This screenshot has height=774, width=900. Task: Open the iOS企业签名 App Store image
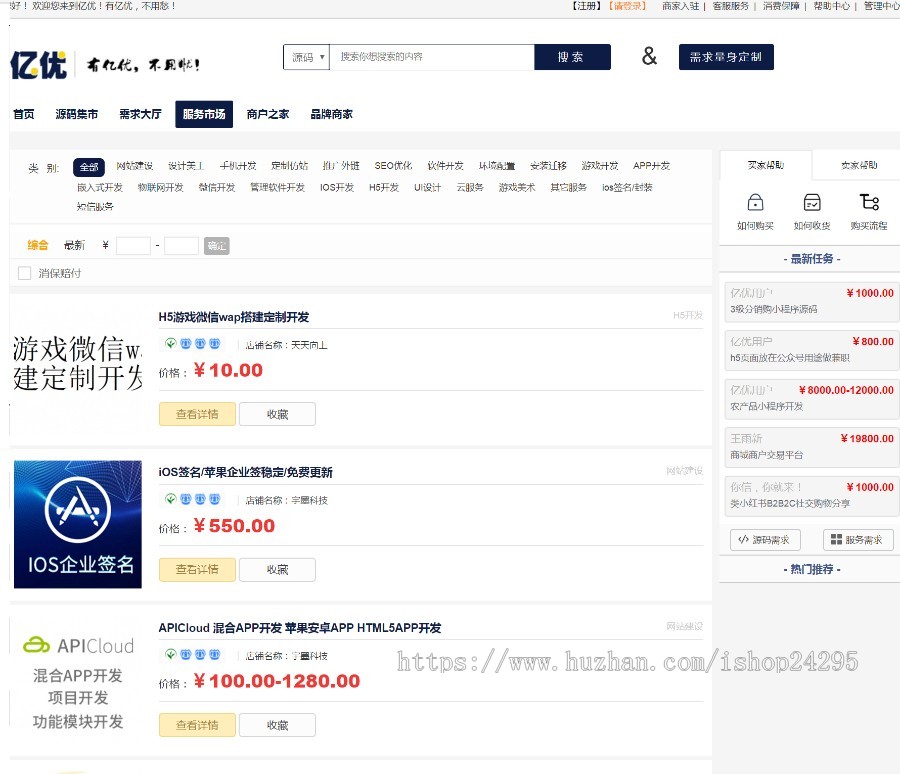pos(78,524)
